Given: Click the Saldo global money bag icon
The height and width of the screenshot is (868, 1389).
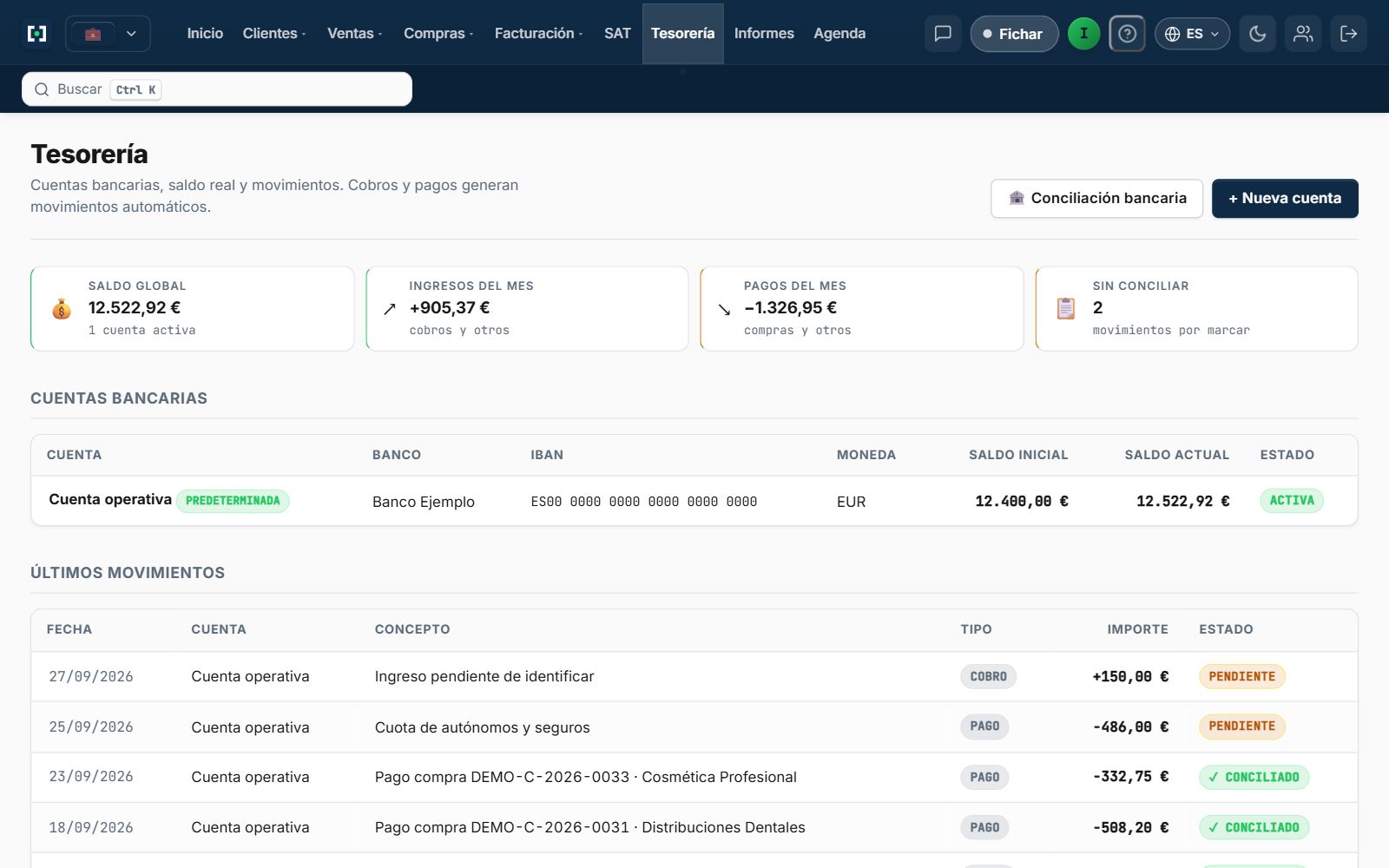Looking at the screenshot, I should (x=62, y=308).
